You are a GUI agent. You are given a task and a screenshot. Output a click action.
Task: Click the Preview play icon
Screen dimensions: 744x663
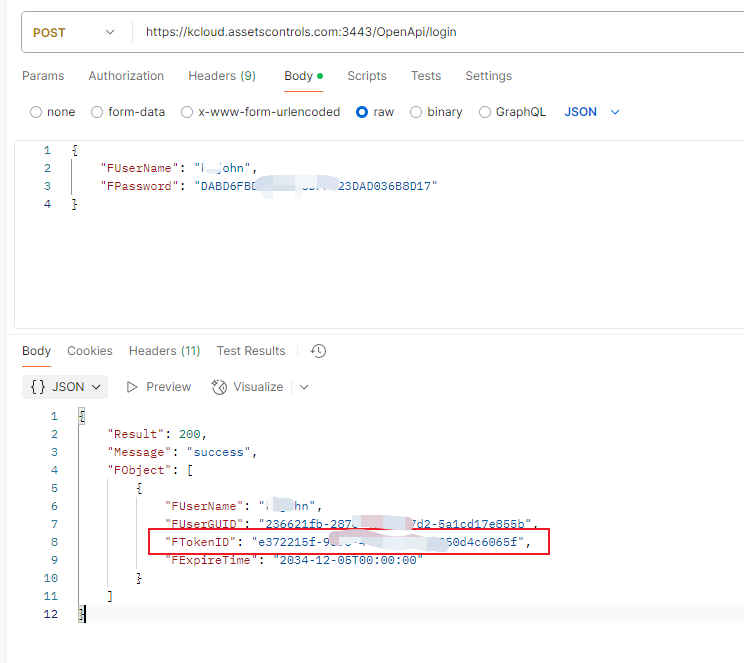coord(132,387)
